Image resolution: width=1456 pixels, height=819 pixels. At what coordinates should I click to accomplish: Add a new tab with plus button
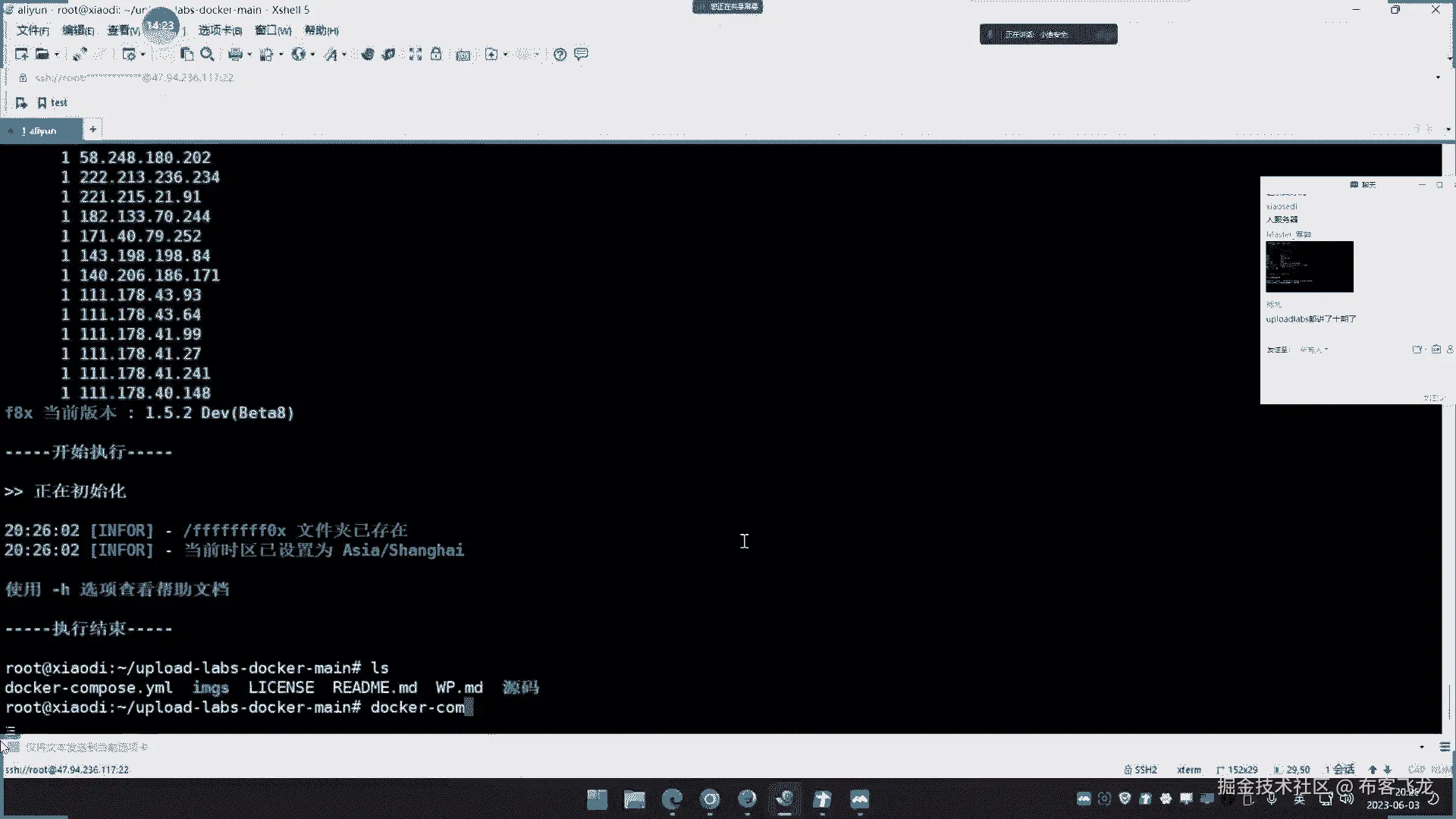[x=93, y=130]
